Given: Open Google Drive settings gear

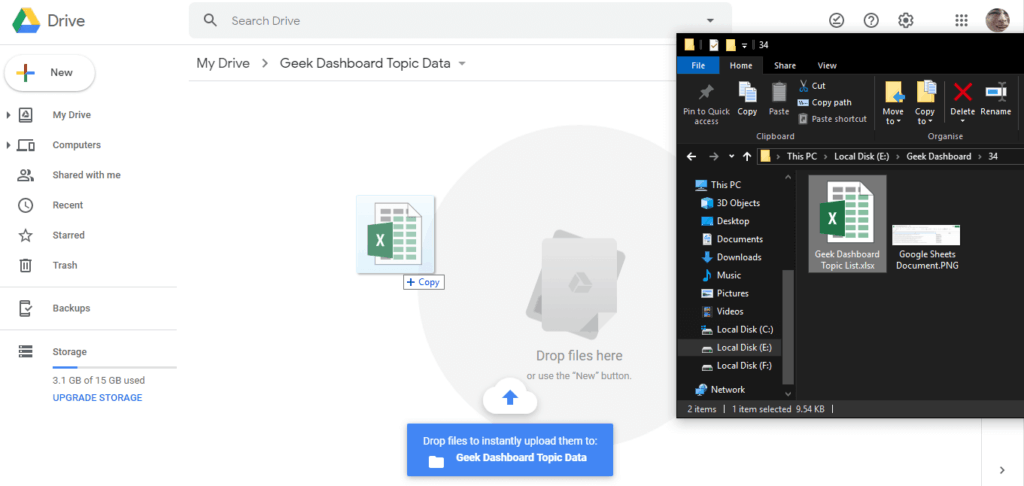Looking at the screenshot, I should pyautogui.click(x=905, y=20).
